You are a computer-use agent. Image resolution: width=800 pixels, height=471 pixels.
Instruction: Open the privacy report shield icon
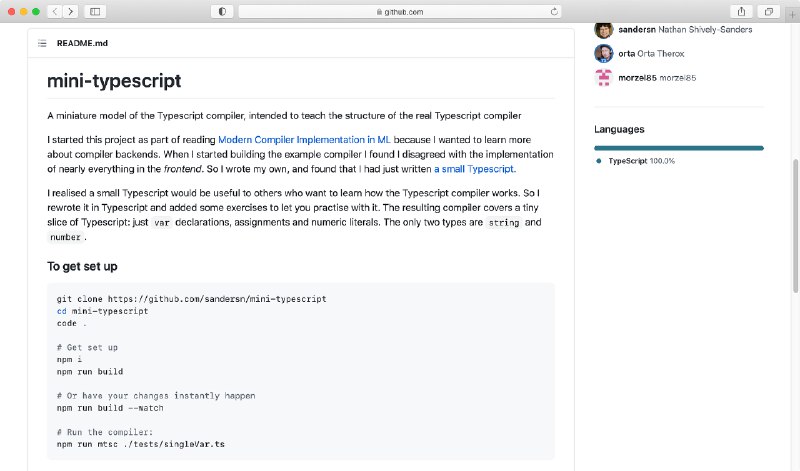(x=222, y=11)
